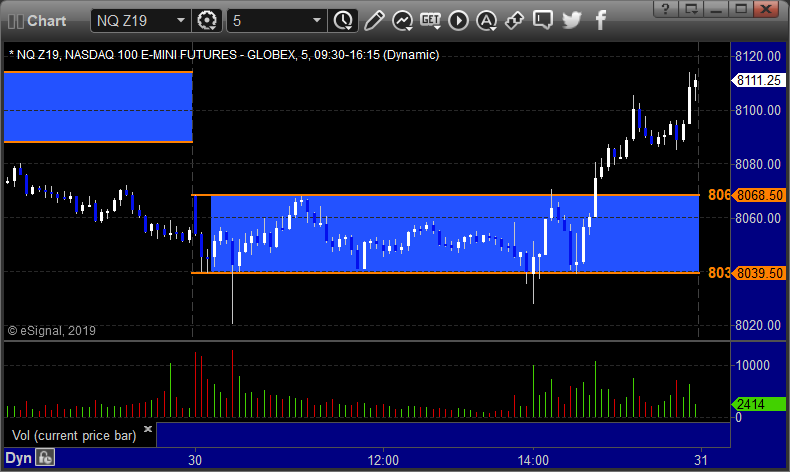Click the 30 date axis label
Screen dimensions: 790x472
coord(195,460)
